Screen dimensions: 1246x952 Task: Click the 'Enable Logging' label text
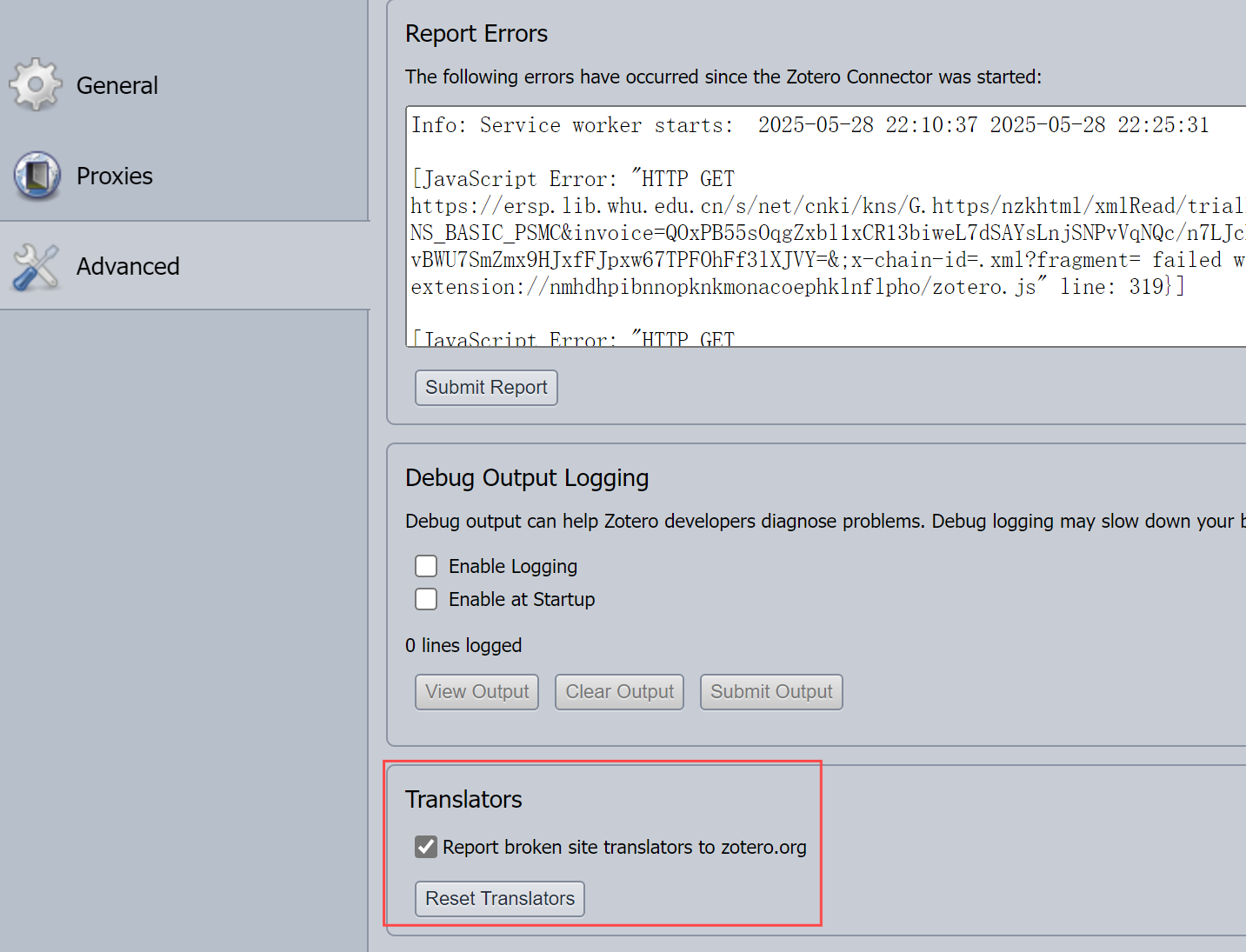513,567
